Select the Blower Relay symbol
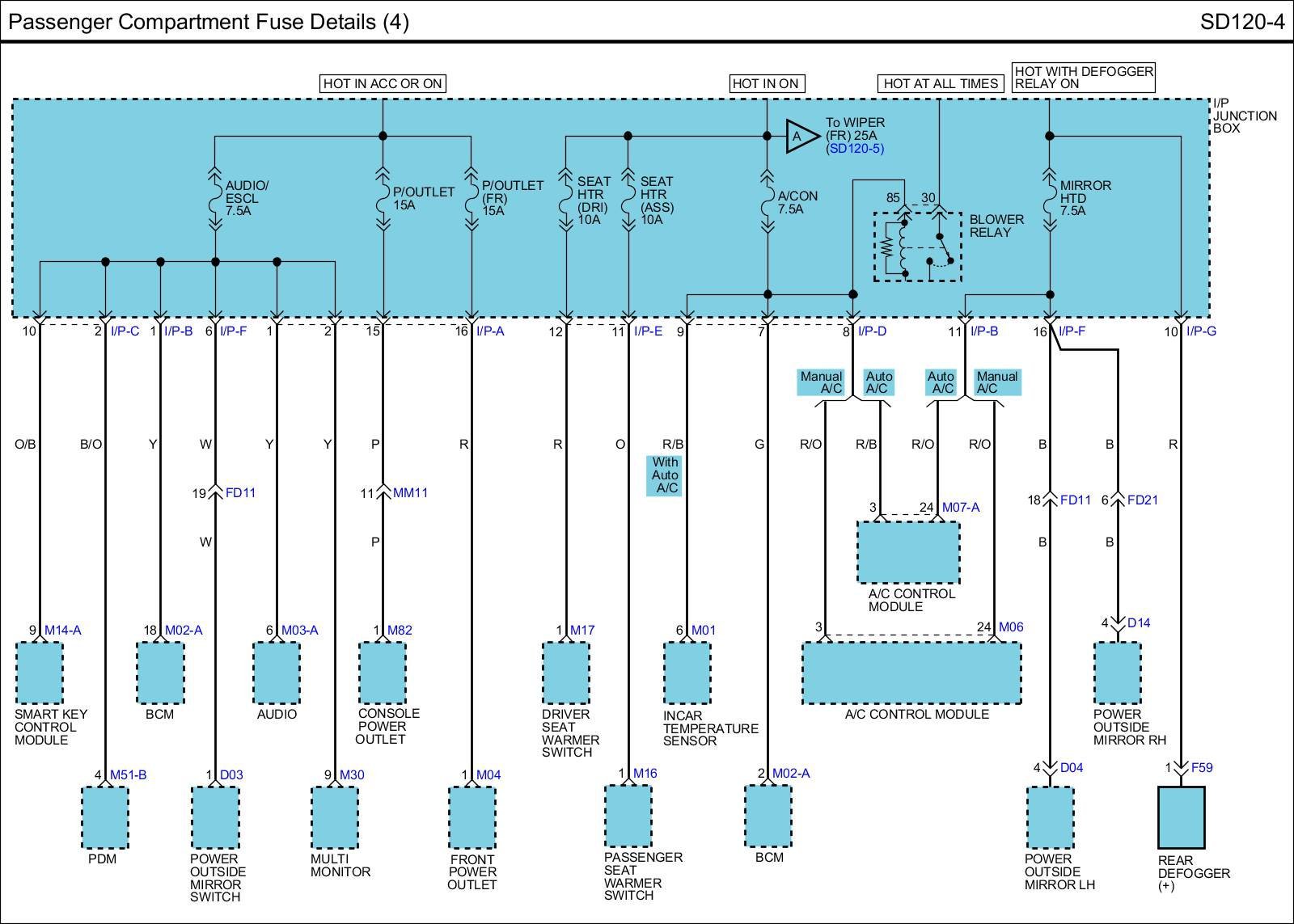The image size is (1294, 924). click(917, 247)
